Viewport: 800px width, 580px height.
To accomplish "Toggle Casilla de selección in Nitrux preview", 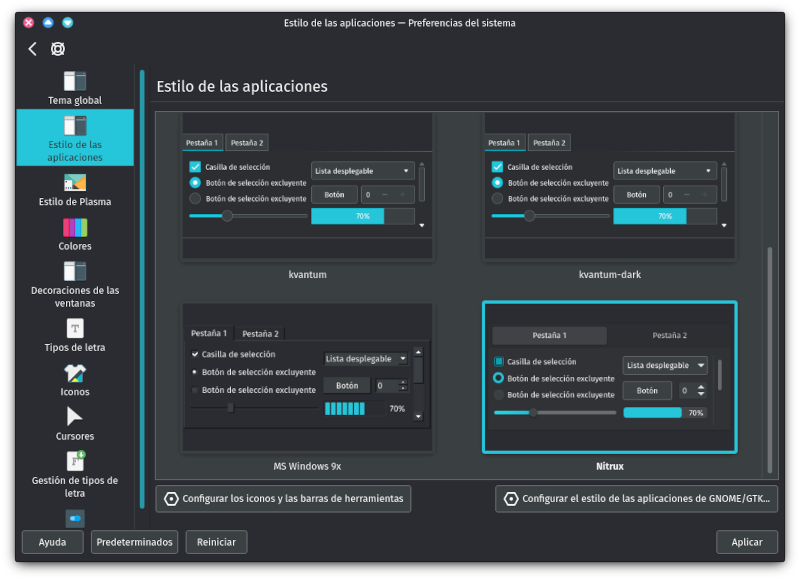I will 499,361.
